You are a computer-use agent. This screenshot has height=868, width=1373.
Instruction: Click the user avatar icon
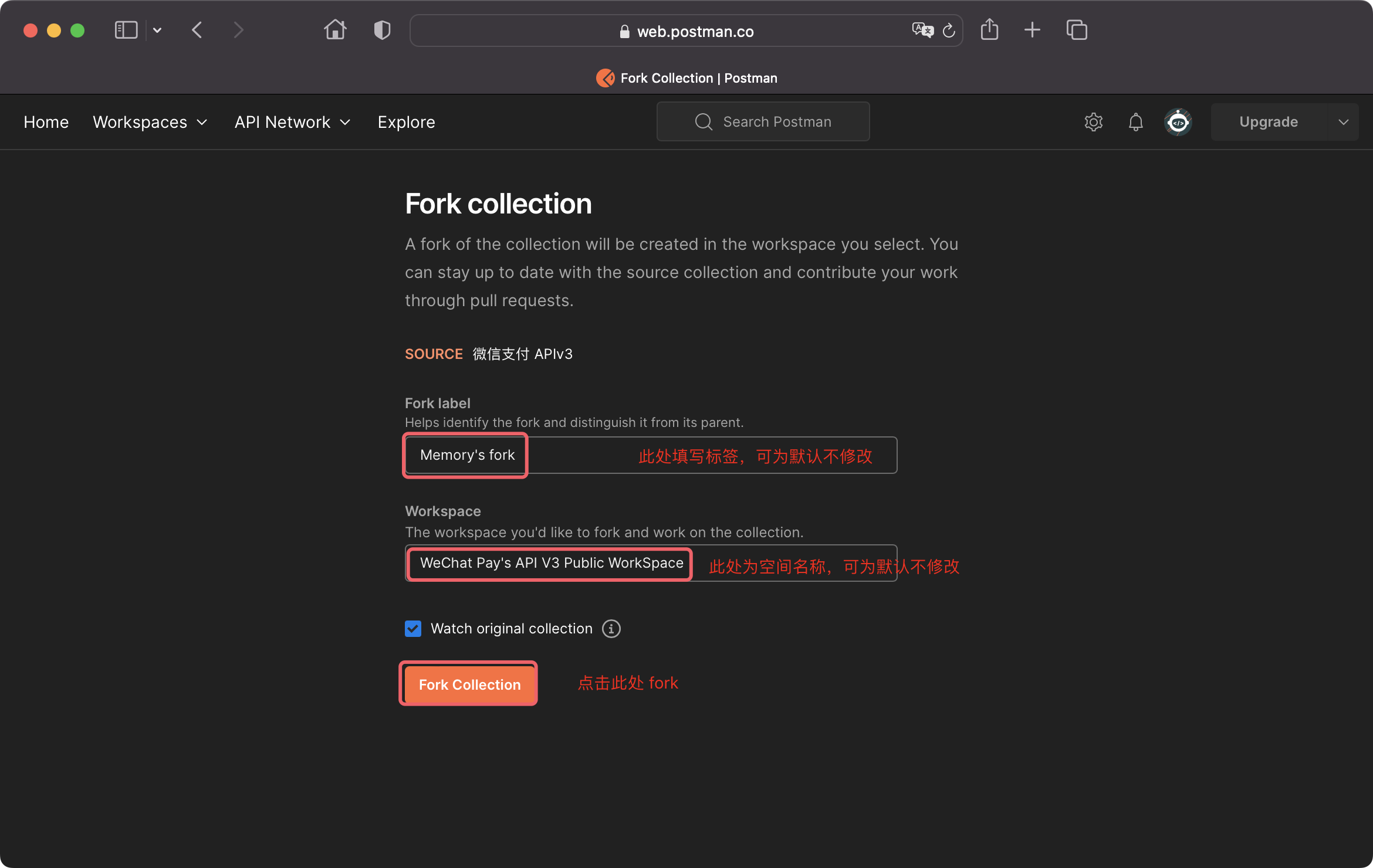click(x=1178, y=122)
